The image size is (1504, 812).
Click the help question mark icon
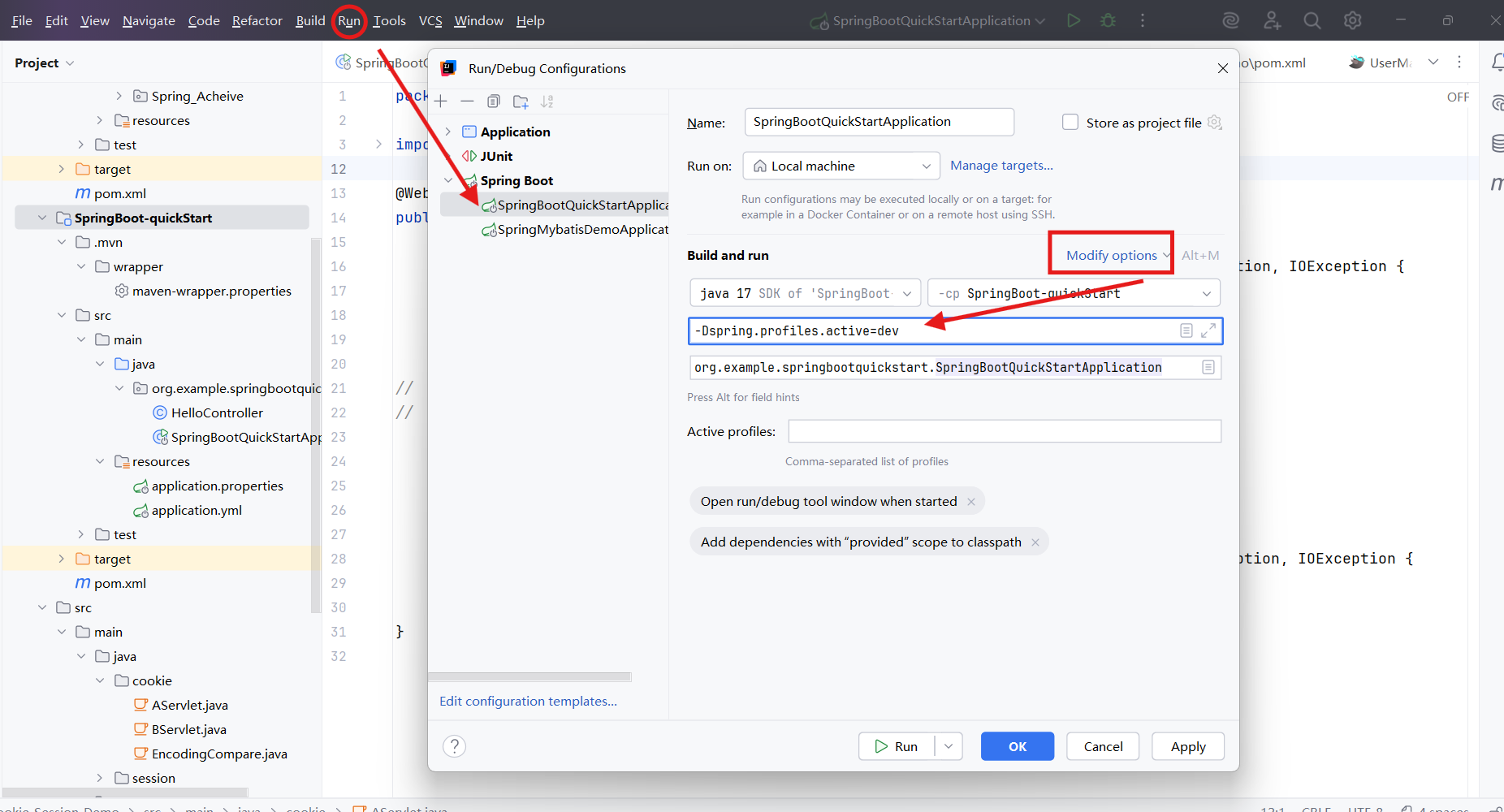[455, 746]
